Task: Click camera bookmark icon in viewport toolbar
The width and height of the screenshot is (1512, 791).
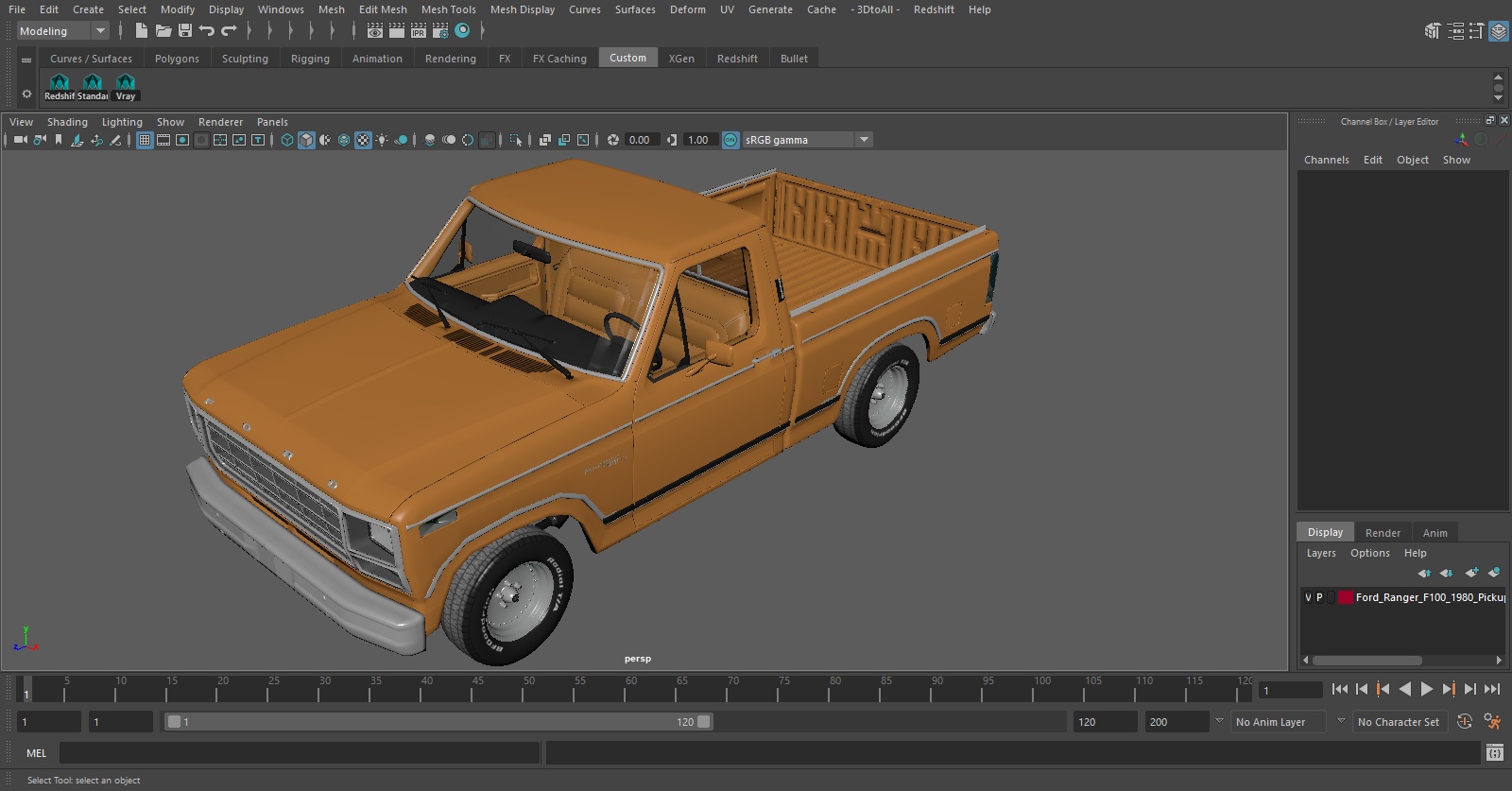Action: tap(59, 140)
